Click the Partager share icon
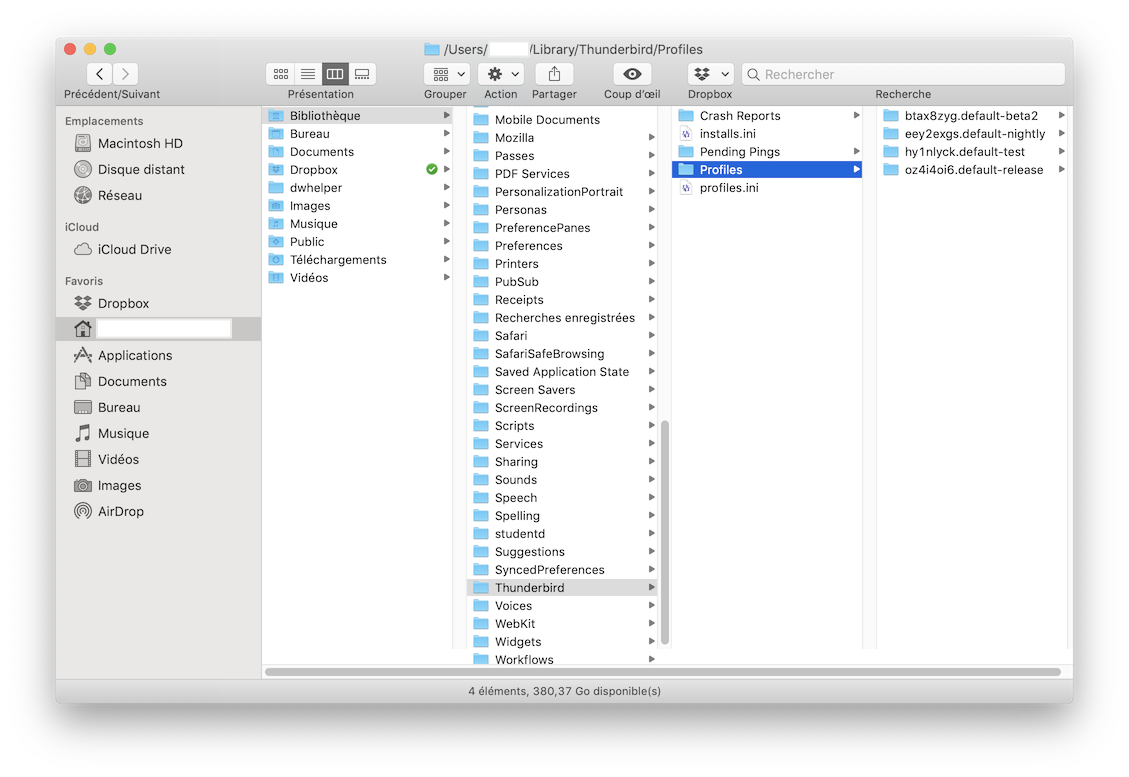This screenshot has height=777, width=1129. (x=554, y=73)
